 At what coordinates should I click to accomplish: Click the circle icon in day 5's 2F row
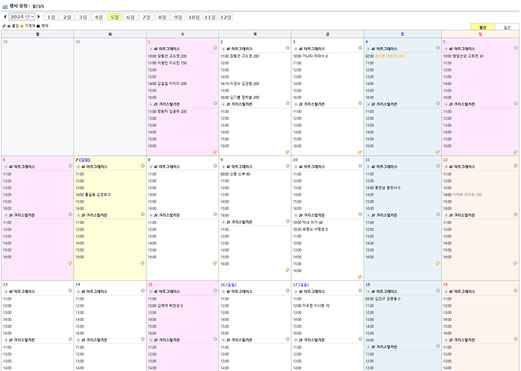click(516, 103)
